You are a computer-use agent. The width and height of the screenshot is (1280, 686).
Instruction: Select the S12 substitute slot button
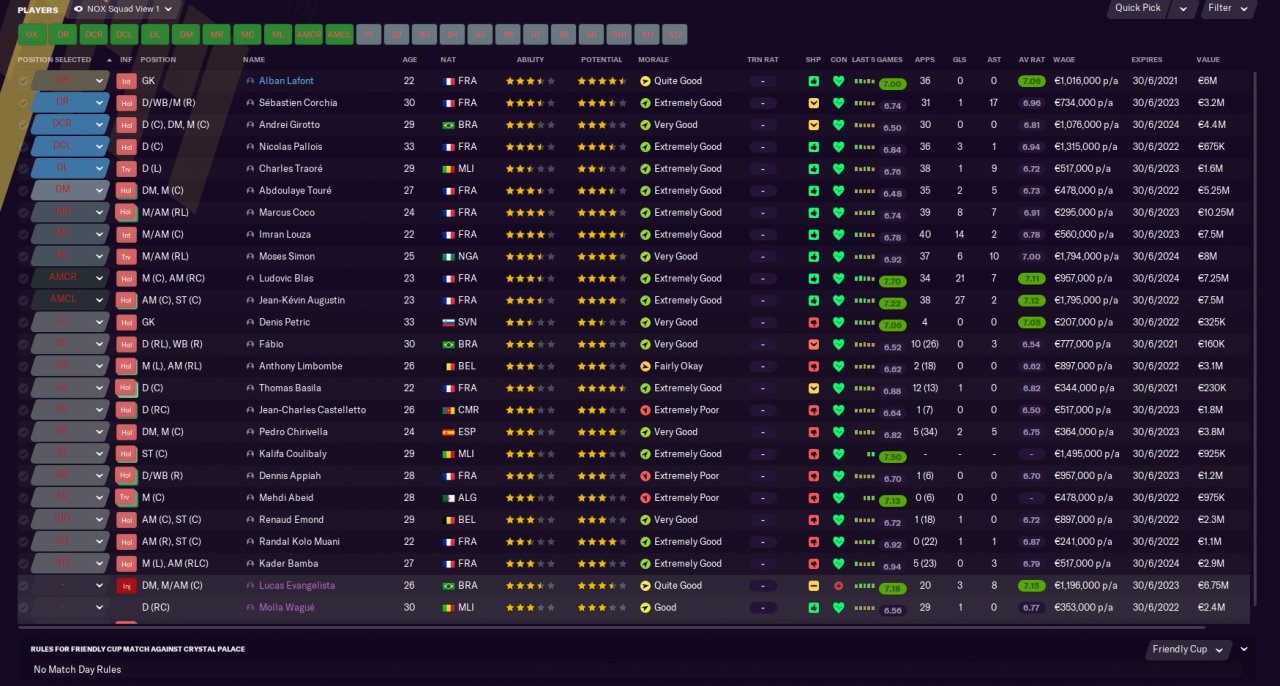[x=675, y=35]
